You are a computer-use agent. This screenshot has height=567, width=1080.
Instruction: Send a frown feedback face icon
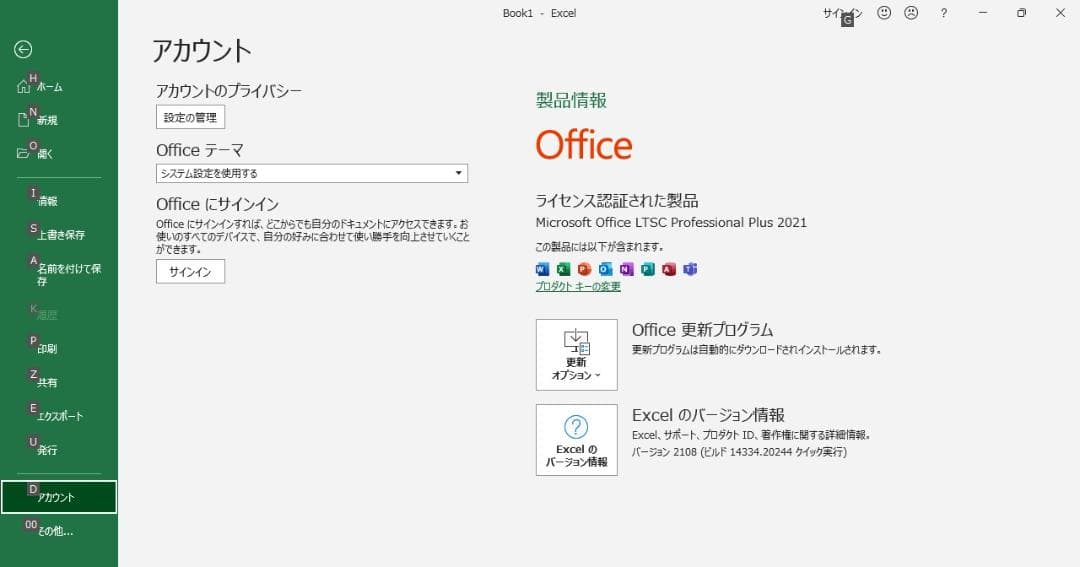[911, 13]
